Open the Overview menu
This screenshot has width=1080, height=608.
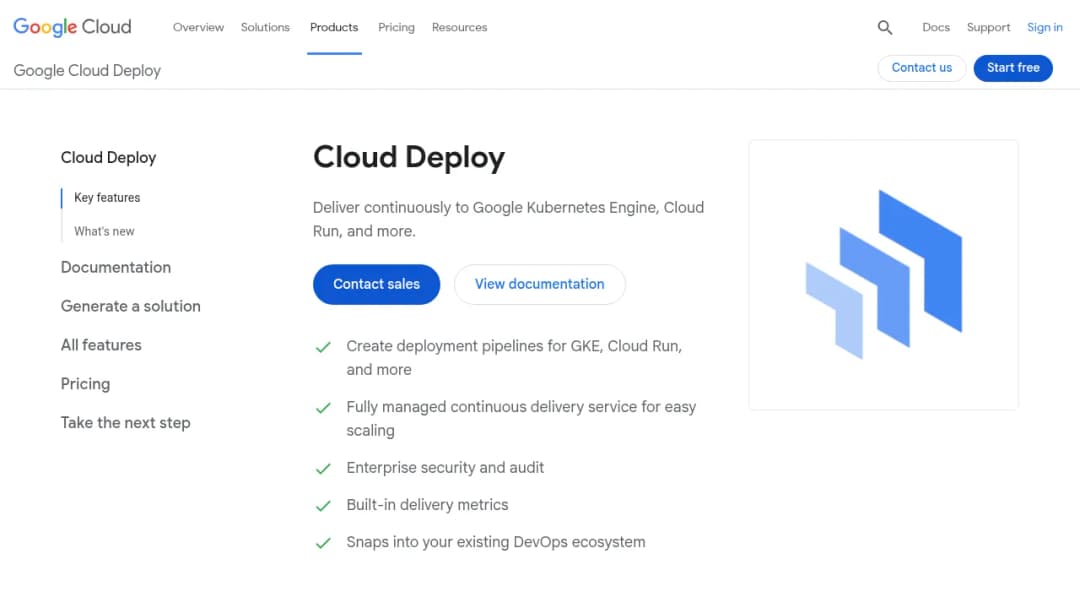198,28
